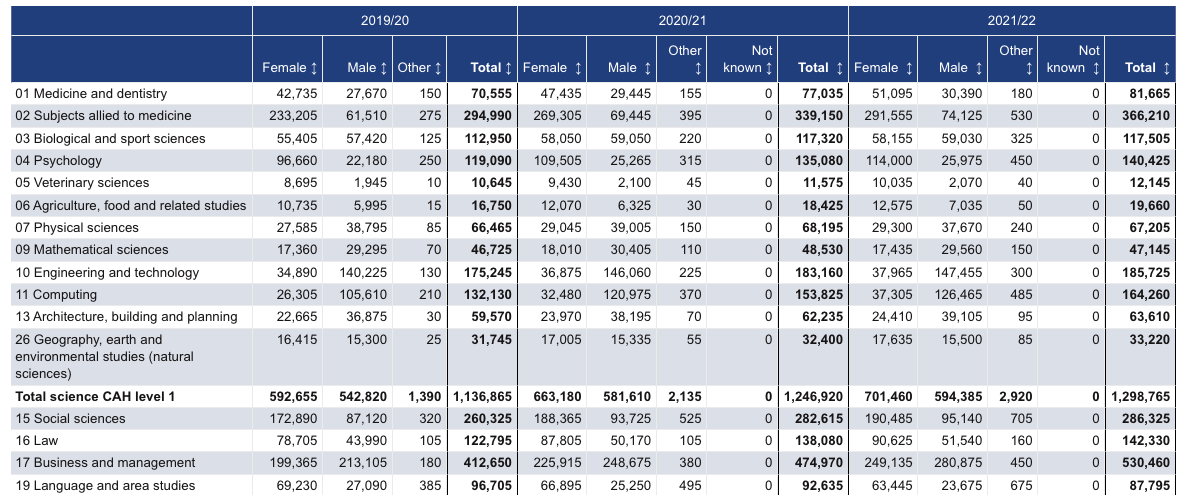Image resolution: width=1187 pixels, height=495 pixels.
Task: Click Computing male value 126,465
Action: [958, 294]
